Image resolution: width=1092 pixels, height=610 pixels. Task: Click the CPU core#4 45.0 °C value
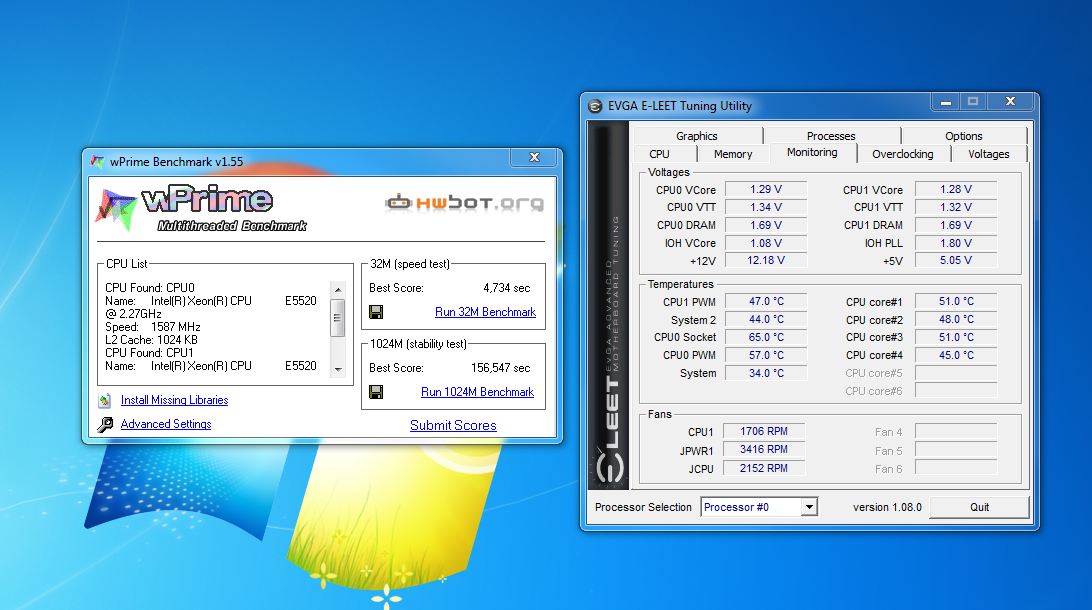point(956,355)
